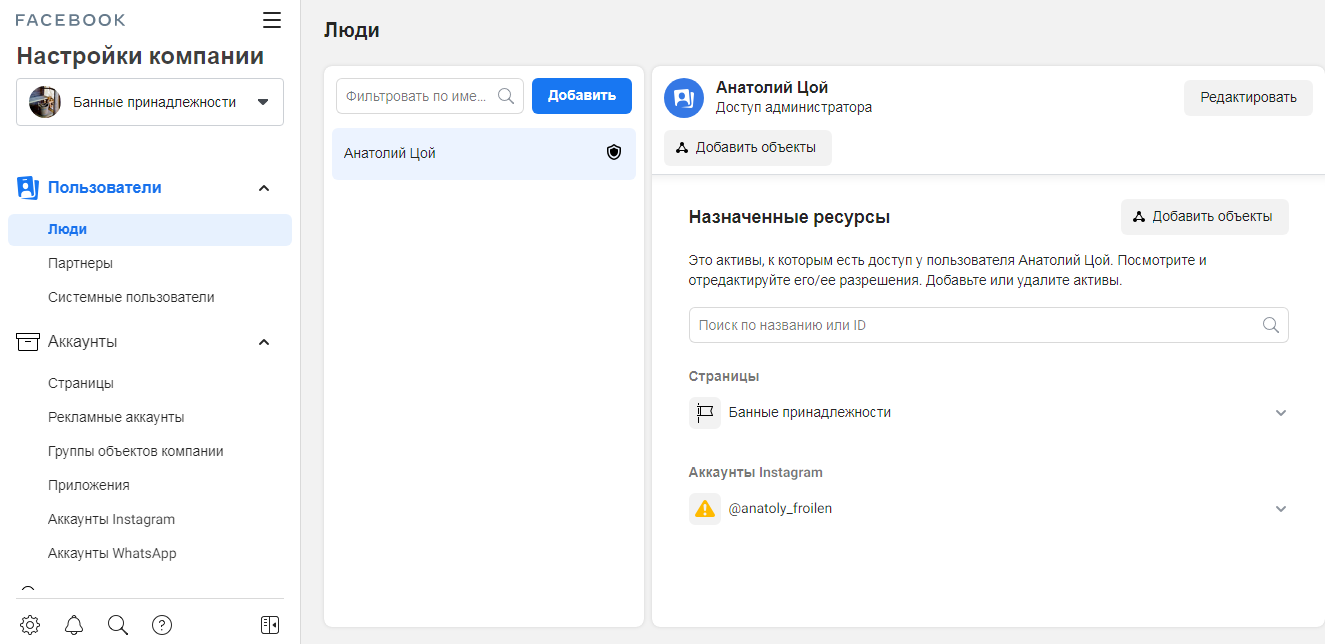This screenshot has height=644, width=1325.
Task: Open the help question mark icon
Action: (x=162, y=625)
